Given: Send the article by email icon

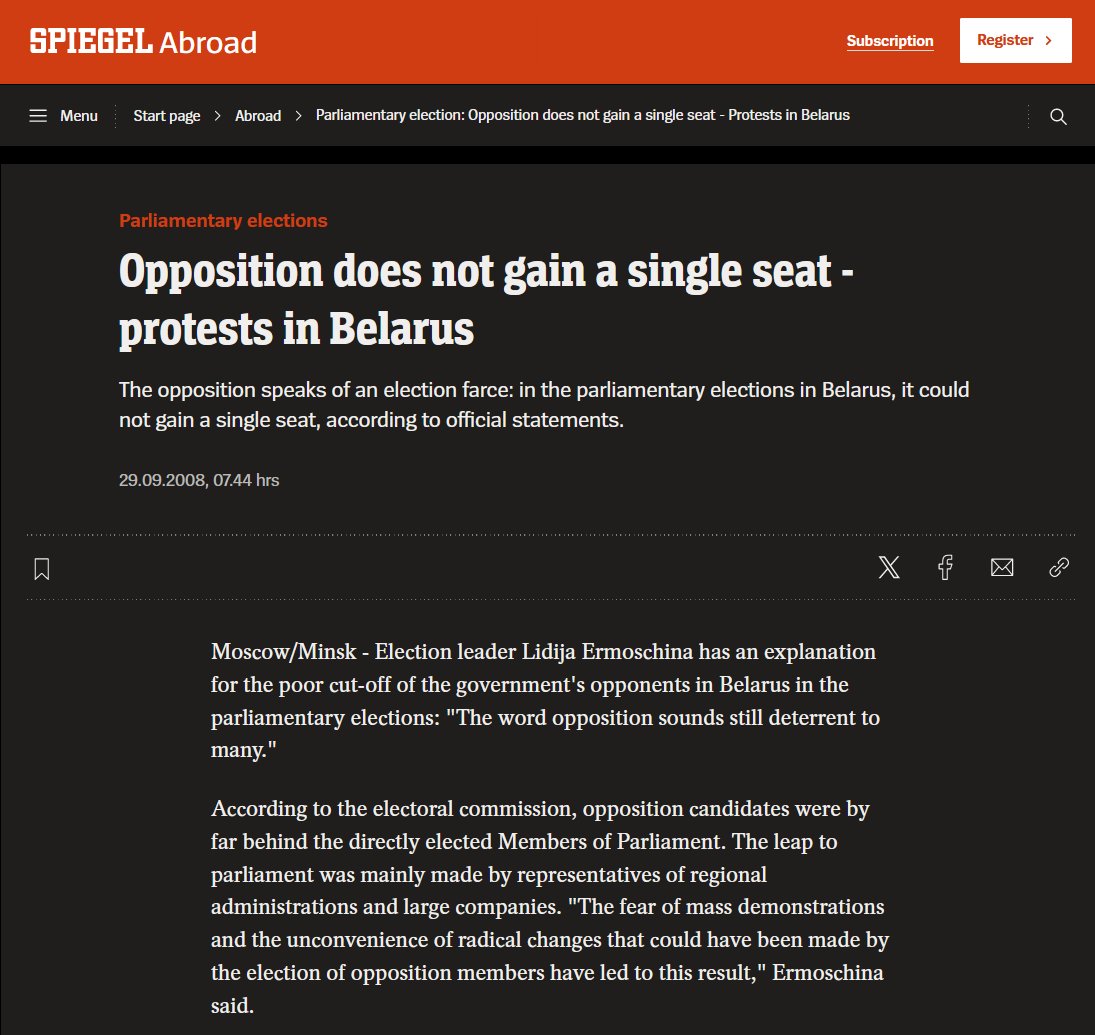Looking at the screenshot, I should tap(1001, 567).
